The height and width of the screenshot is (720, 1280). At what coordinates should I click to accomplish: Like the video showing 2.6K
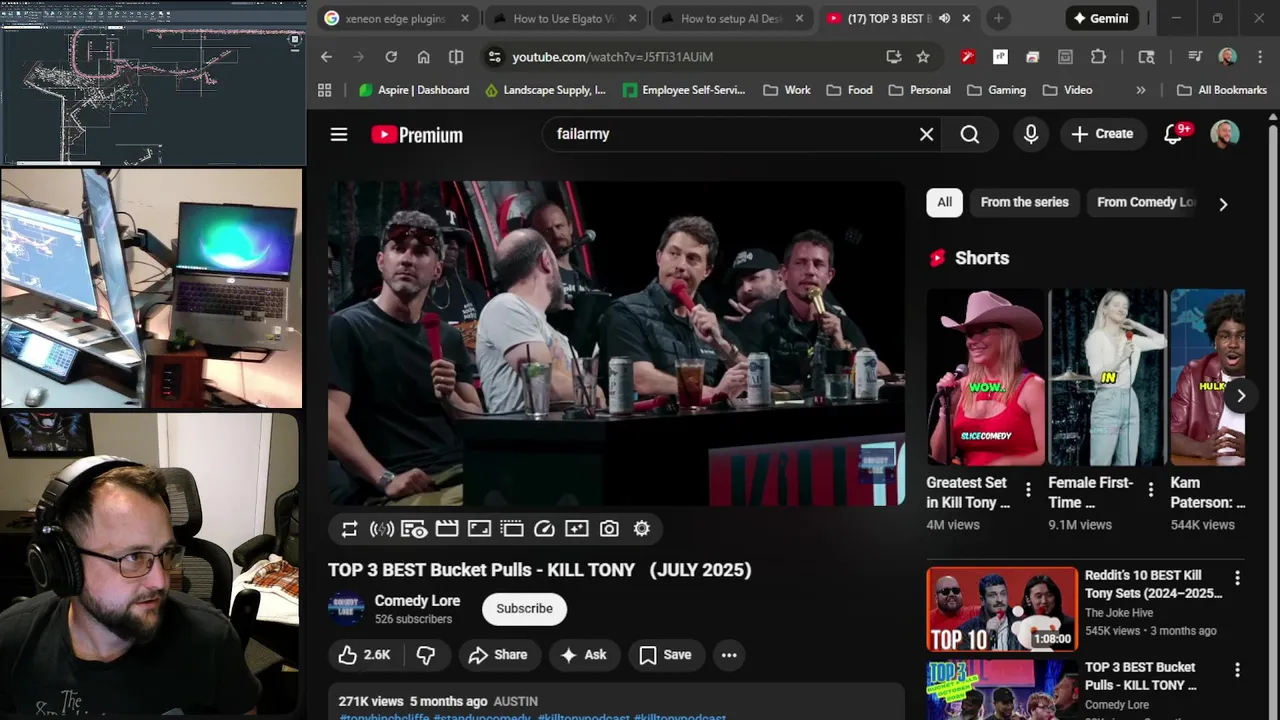tap(363, 655)
